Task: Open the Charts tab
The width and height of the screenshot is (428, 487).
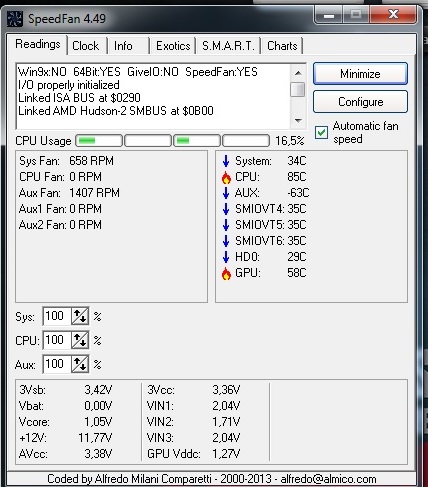Action: (x=282, y=46)
